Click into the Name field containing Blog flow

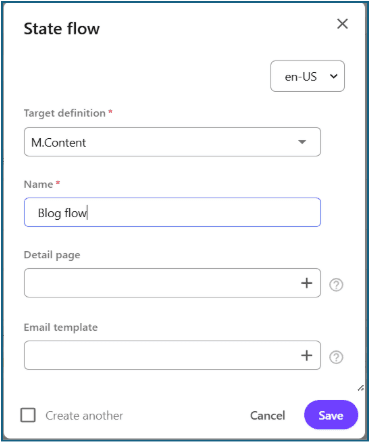172,212
